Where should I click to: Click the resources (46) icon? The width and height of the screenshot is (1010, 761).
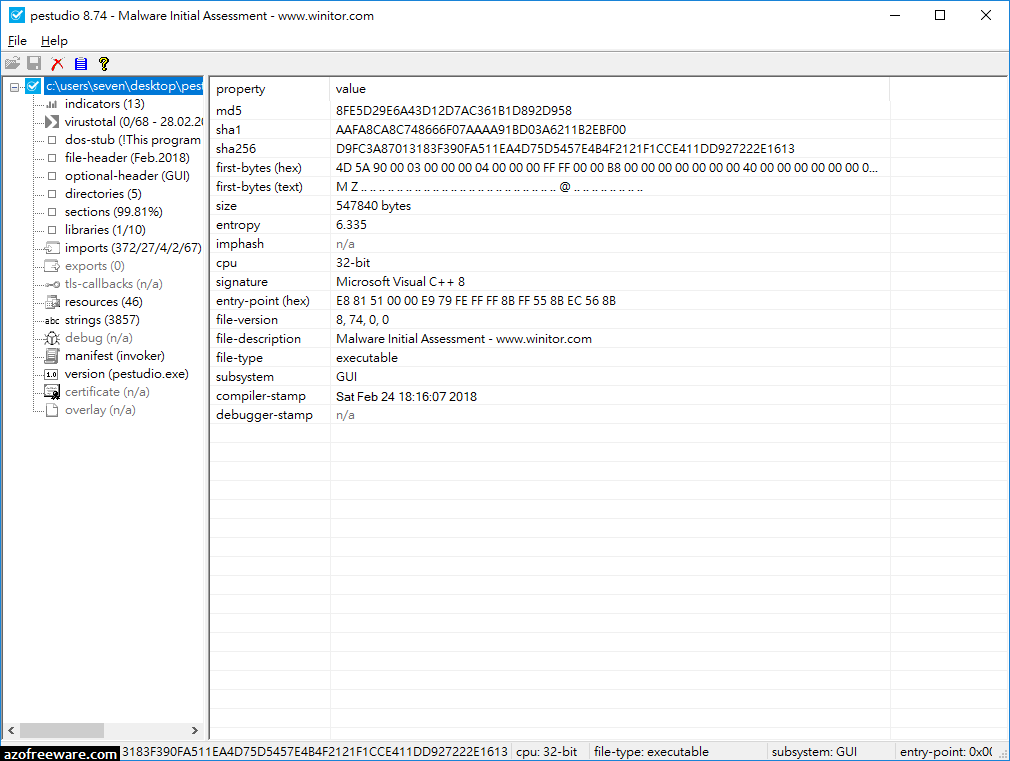[x=50, y=301]
